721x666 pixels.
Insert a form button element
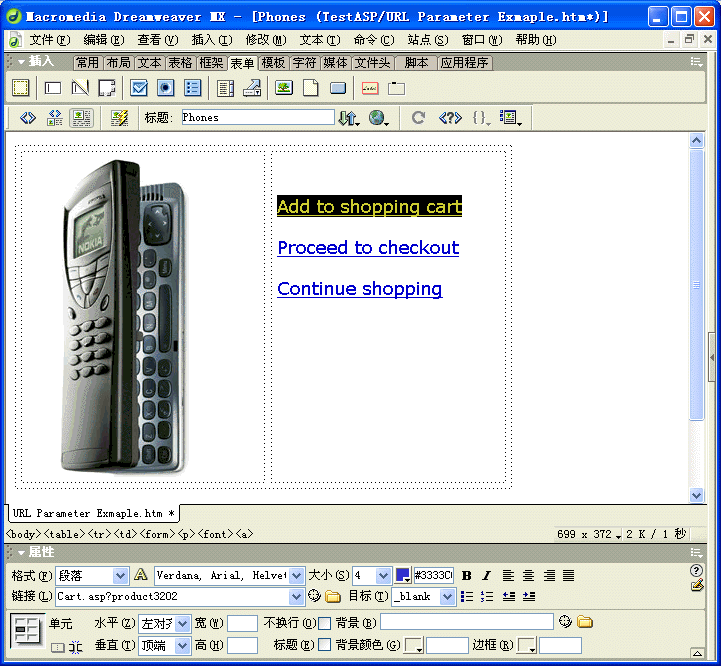tap(338, 88)
